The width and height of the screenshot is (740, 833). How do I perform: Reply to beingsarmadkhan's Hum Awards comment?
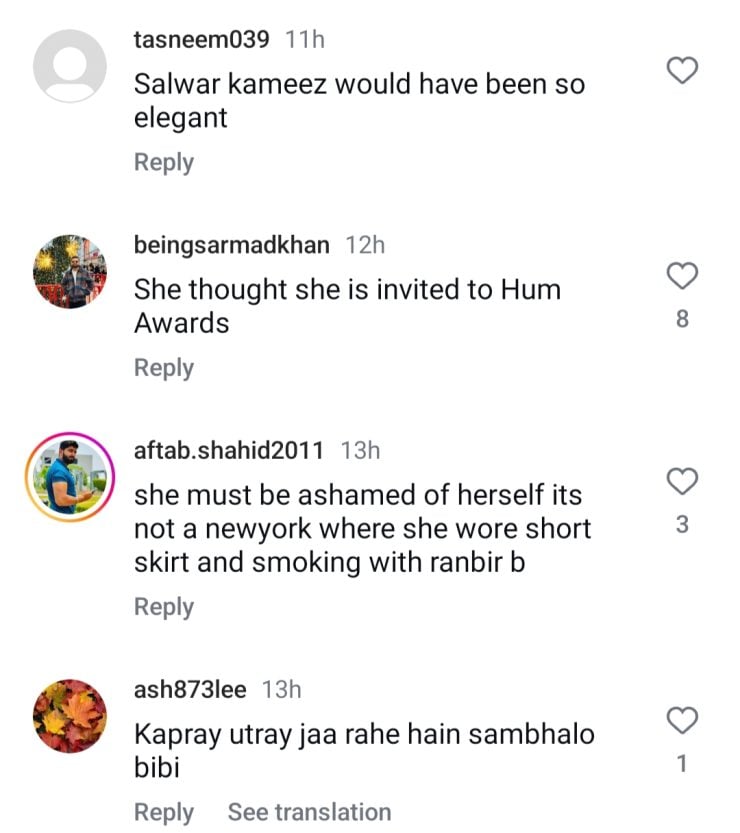click(164, 368)
